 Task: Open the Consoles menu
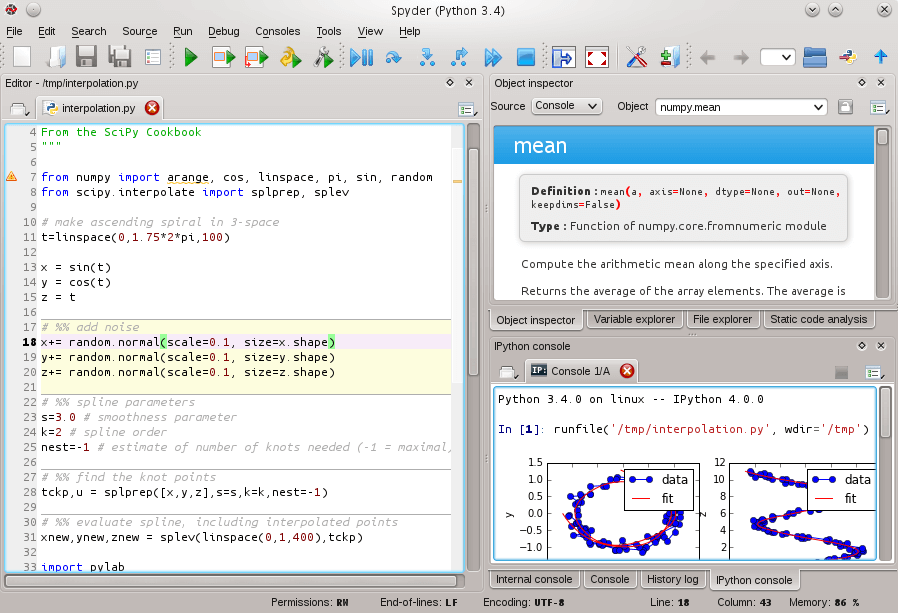[277, 31]
